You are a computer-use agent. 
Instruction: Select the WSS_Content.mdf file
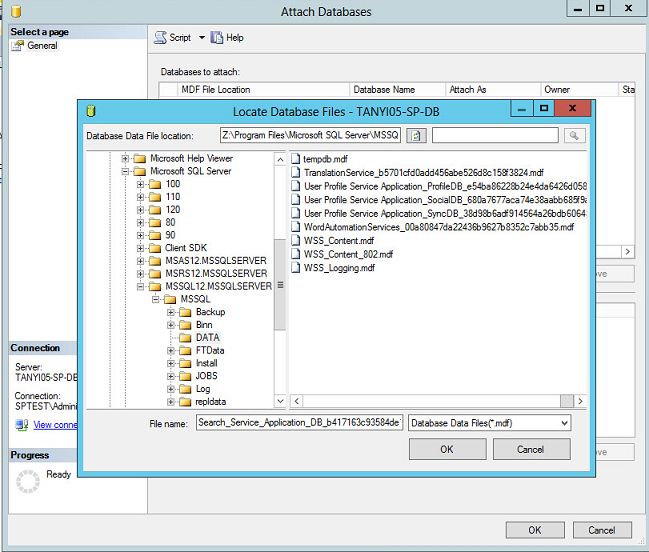339,240
